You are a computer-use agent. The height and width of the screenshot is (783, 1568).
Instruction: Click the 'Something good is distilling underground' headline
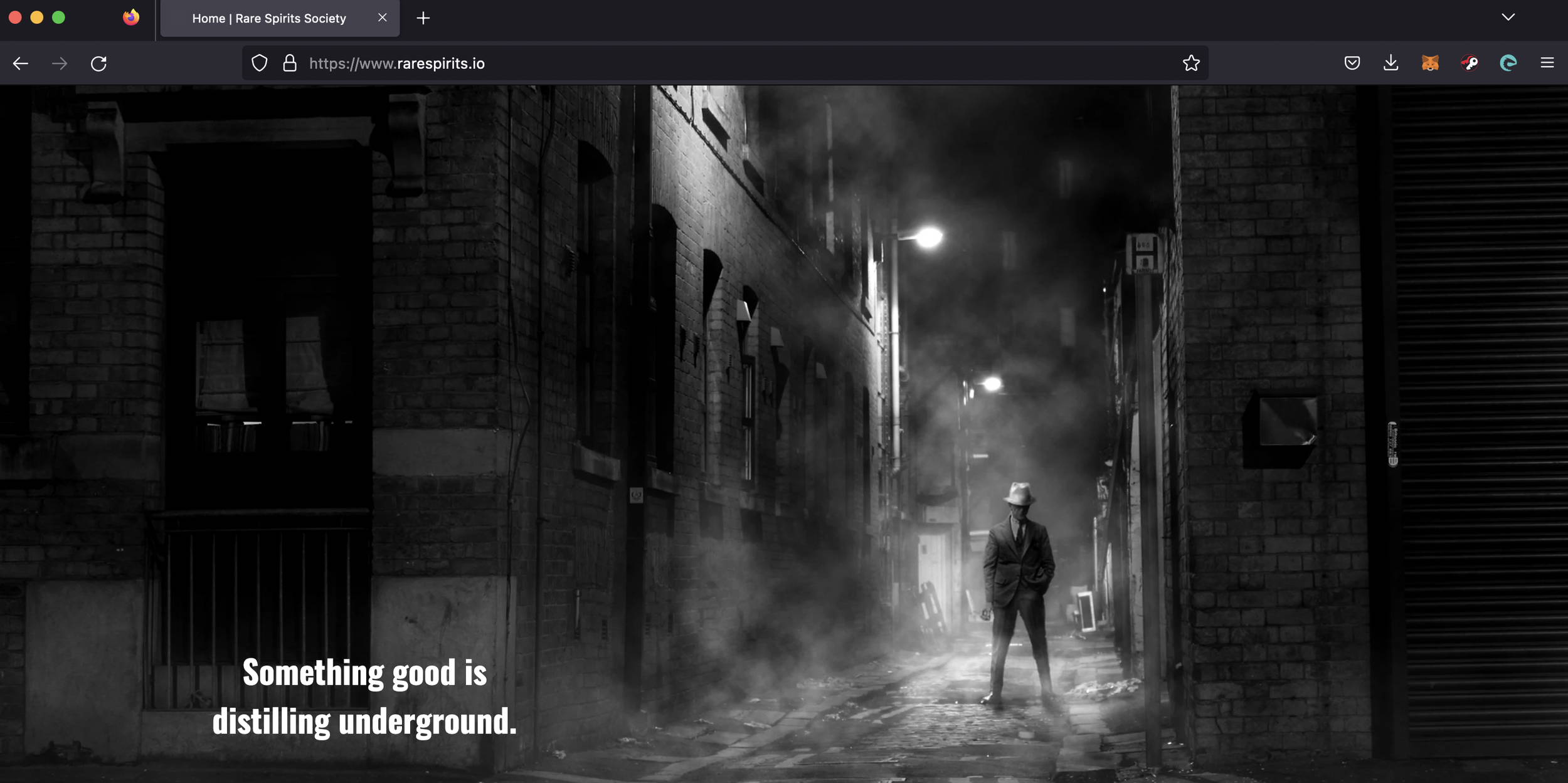pyautogui.click(x=364, y=696)
